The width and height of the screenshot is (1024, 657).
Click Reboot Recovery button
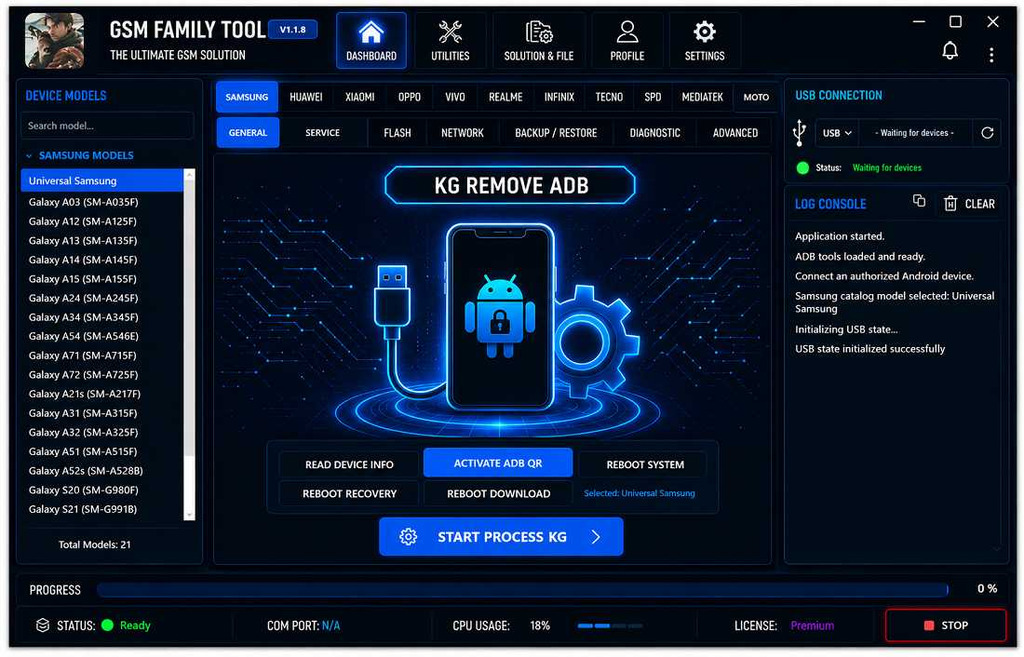tap(349, 494)
